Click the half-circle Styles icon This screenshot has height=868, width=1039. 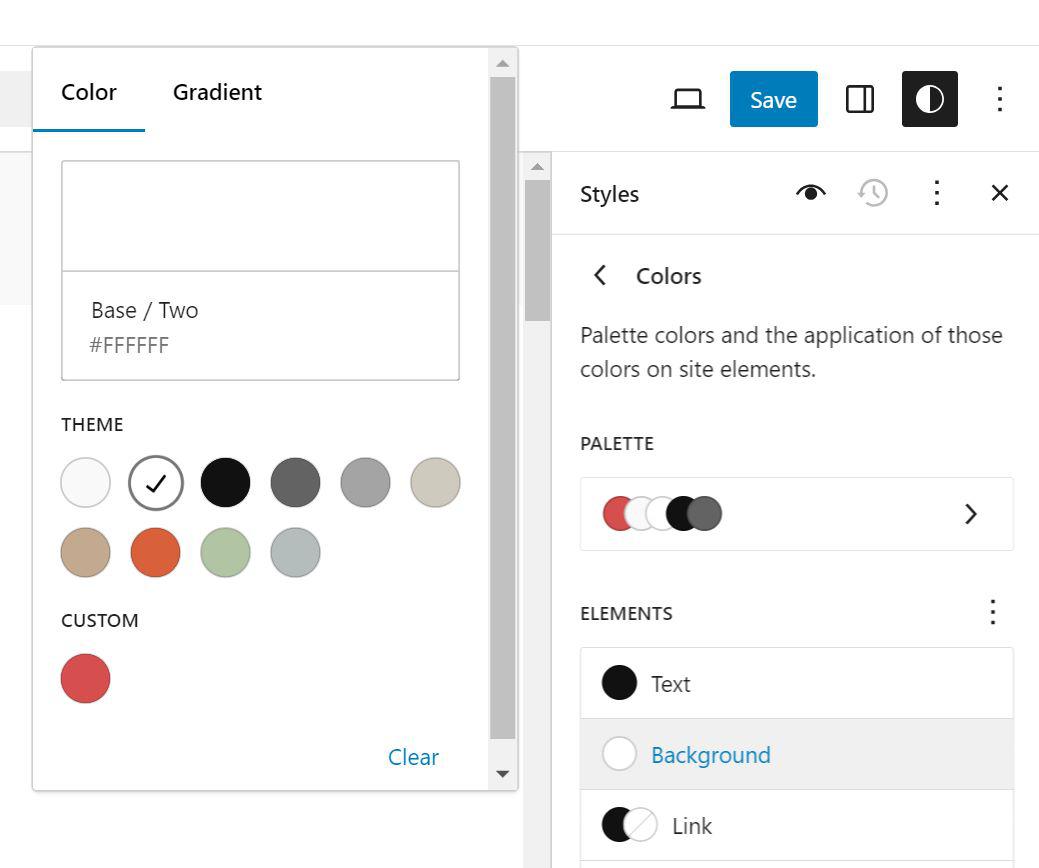point(929,99)
